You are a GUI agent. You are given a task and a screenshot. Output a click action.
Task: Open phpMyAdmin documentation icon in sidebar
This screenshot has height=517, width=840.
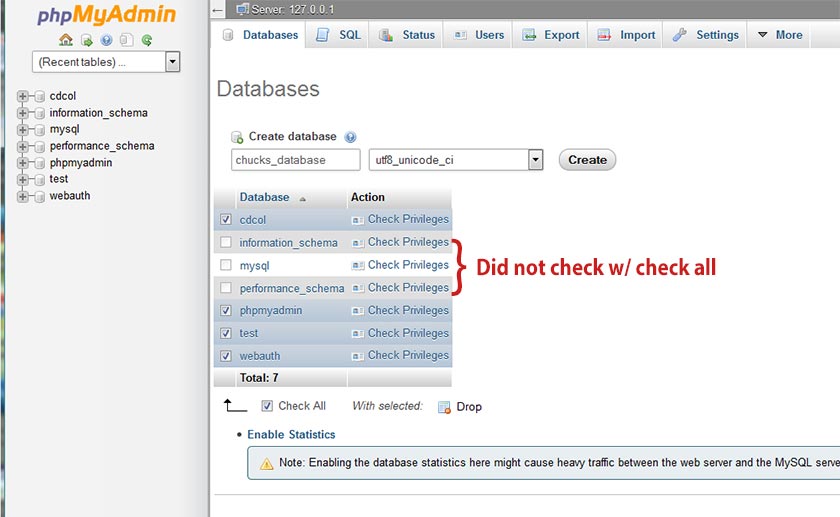126,40
